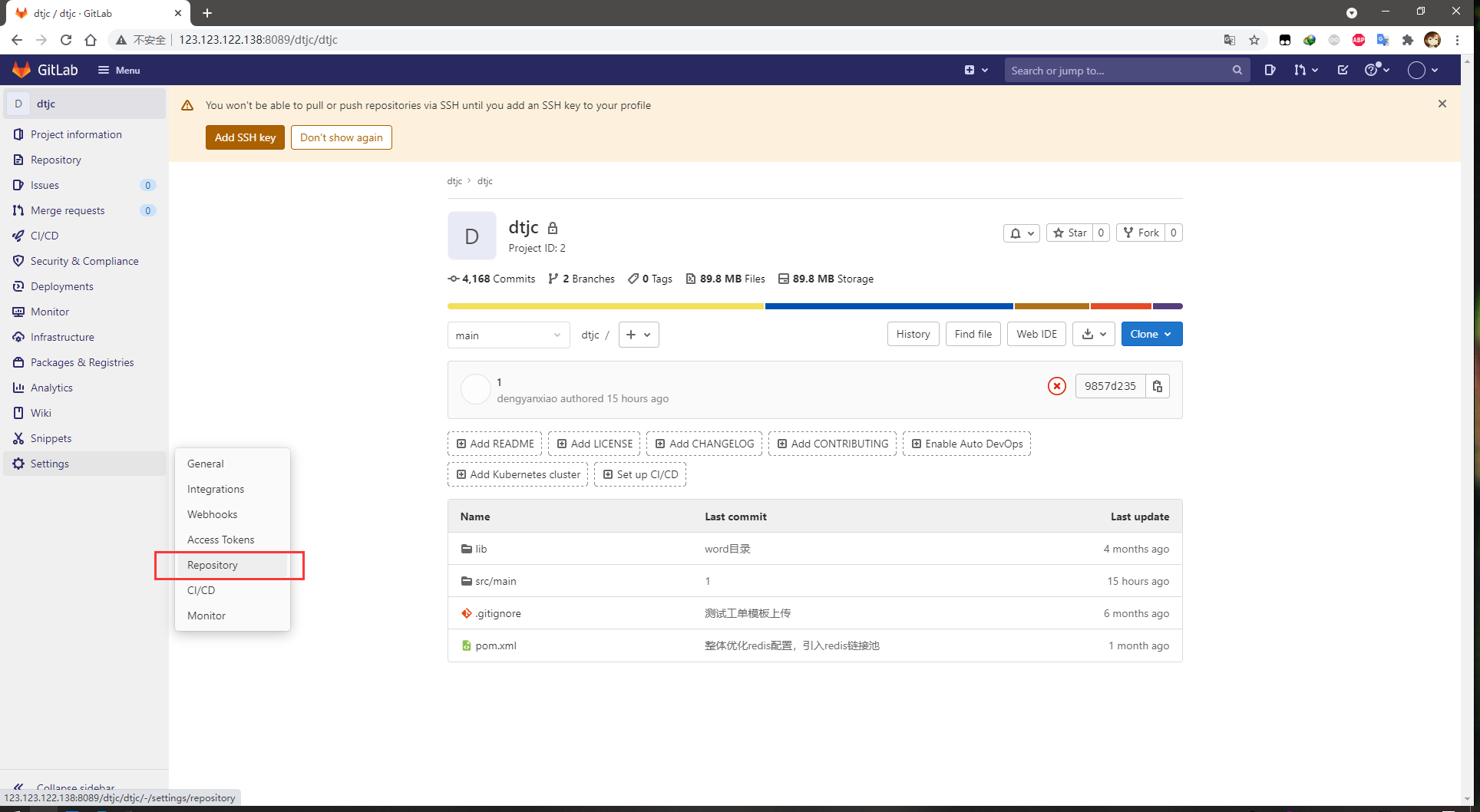Click the red-orange language bar segment
The width and height of the screenshot is (1480, 812).
point(1121,306)
